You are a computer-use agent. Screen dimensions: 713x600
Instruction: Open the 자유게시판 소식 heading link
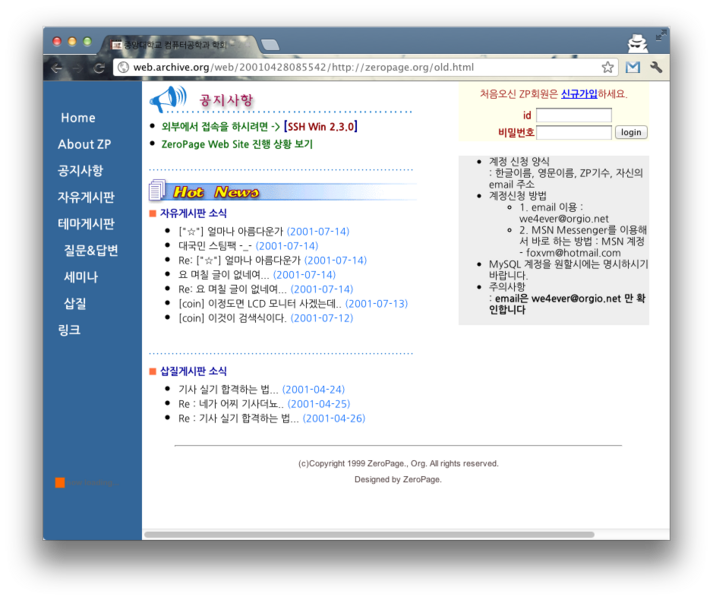[193, 213]
